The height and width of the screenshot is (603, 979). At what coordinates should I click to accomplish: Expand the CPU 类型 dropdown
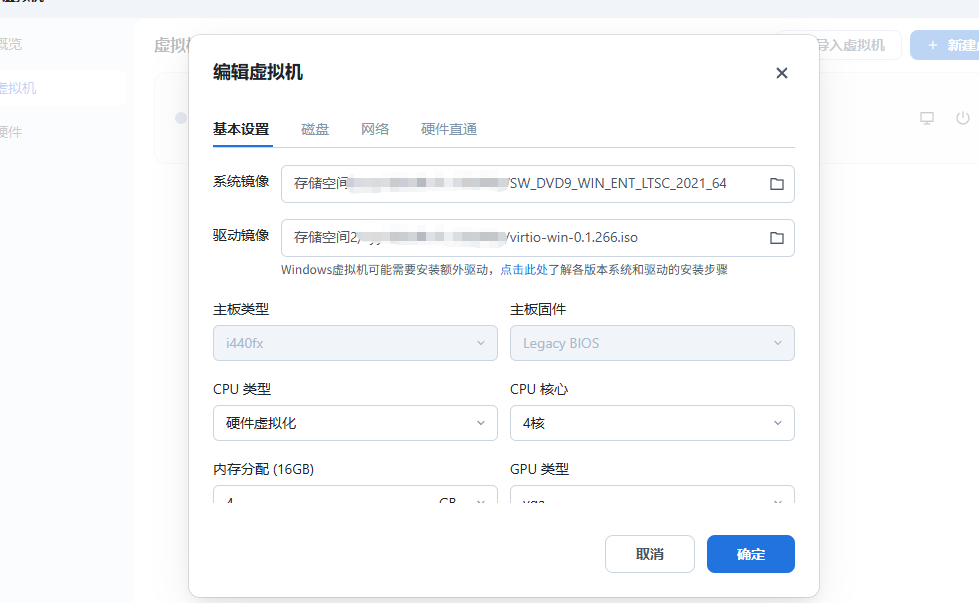pos(355,423)
